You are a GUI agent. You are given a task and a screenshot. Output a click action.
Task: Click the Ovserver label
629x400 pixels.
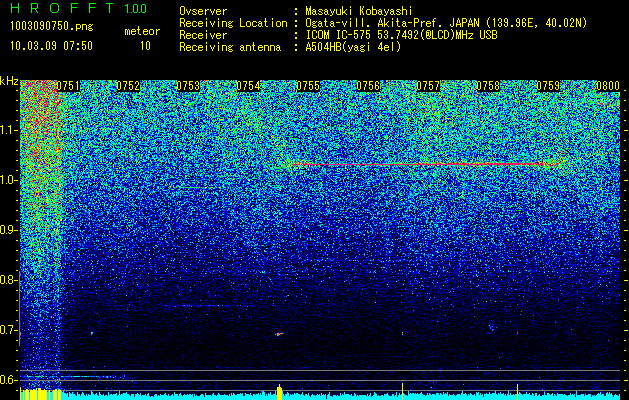[x=203, y=11]
